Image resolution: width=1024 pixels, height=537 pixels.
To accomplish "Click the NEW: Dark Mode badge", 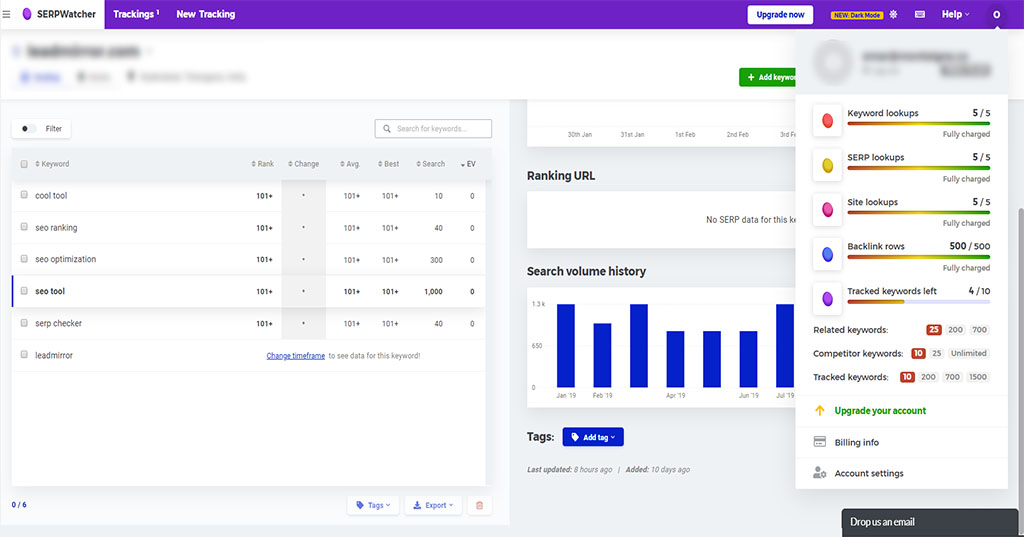I will [x=857, y=15].
